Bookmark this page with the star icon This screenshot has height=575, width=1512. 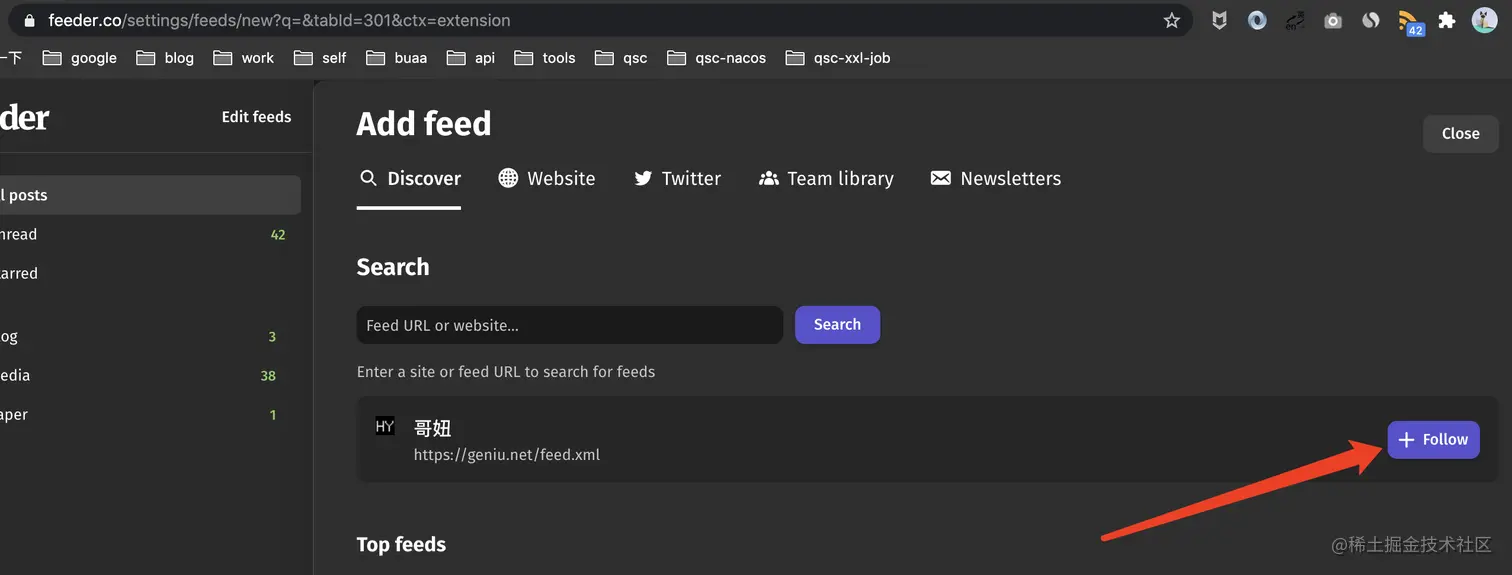point(1172,21)
